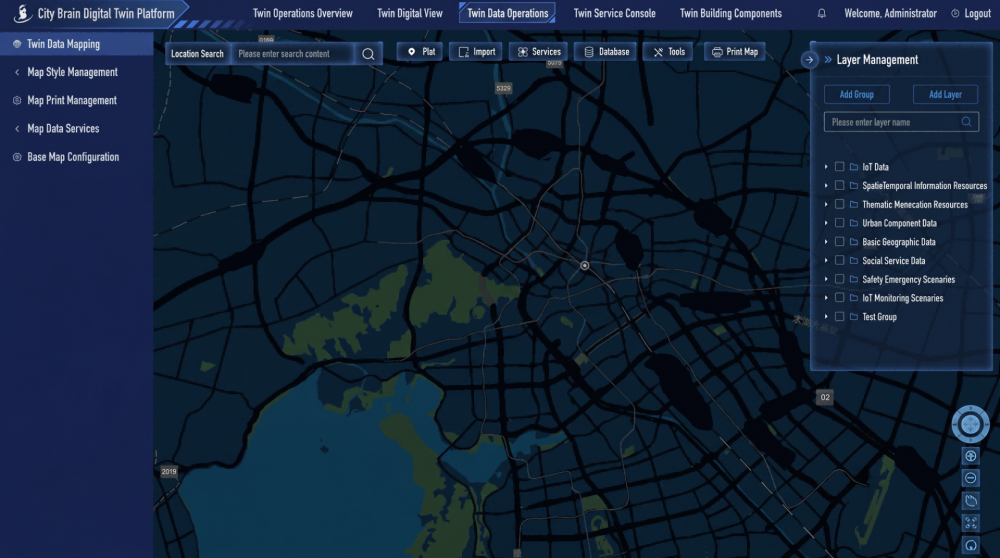Expand the Basic Geographic Data node
1000x558 pixels.
826,242
